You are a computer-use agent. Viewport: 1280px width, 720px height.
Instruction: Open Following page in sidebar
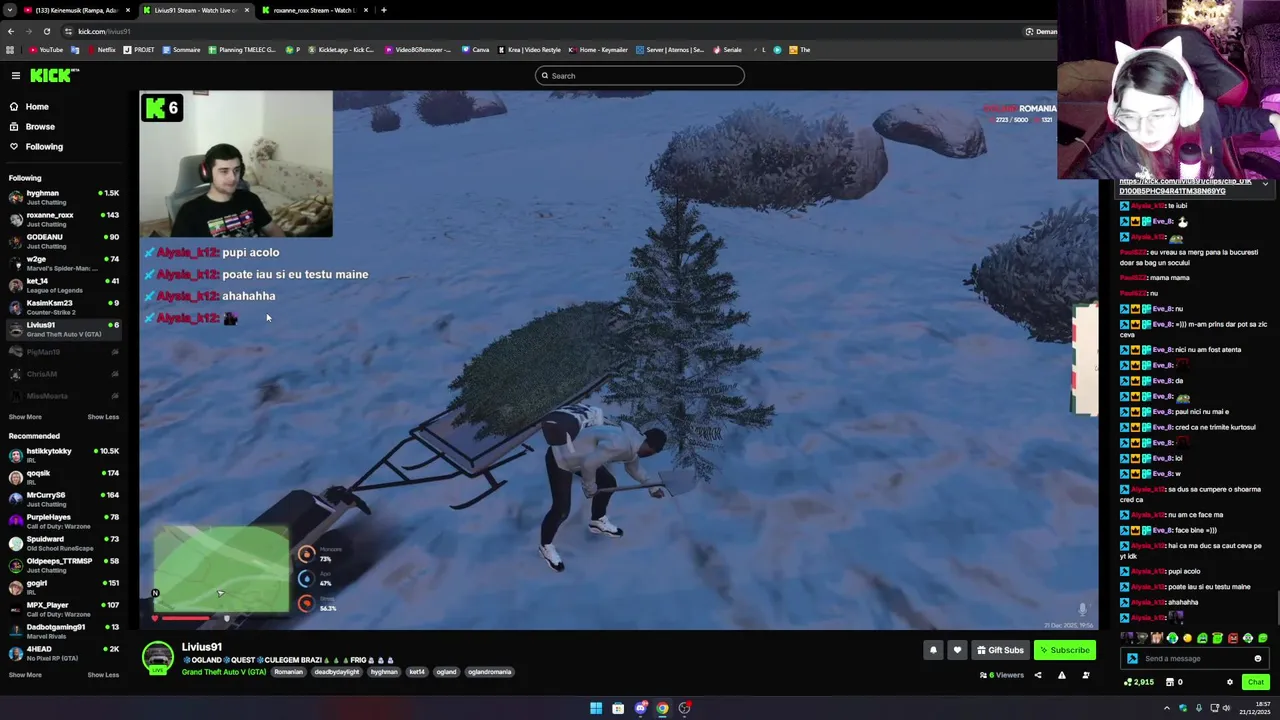(x=44, y=146)
